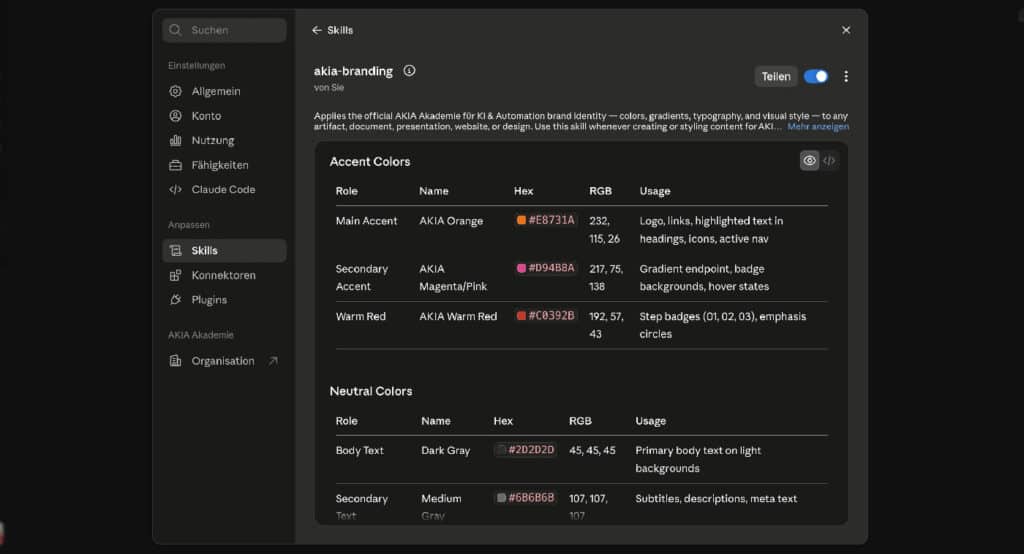Click the AKIA Magenta/Pink name cell
The width and height of the screenshot is (1024, 554).
[453, 278]
